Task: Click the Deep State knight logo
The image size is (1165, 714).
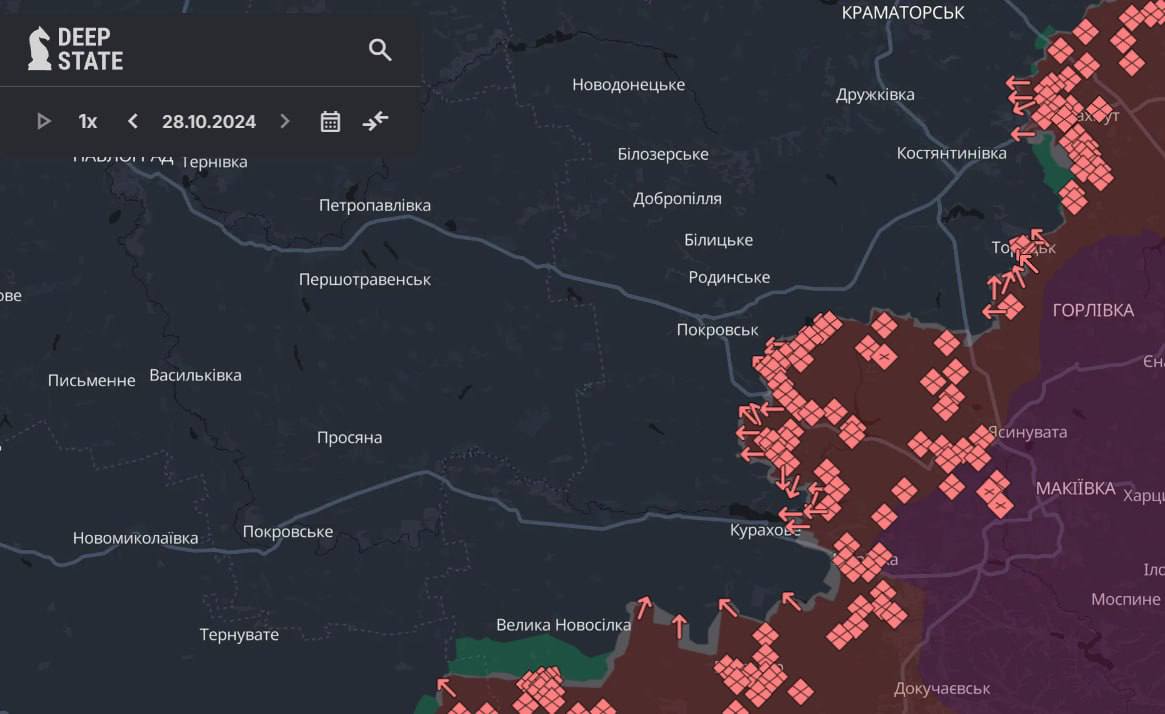Action: 40,49
